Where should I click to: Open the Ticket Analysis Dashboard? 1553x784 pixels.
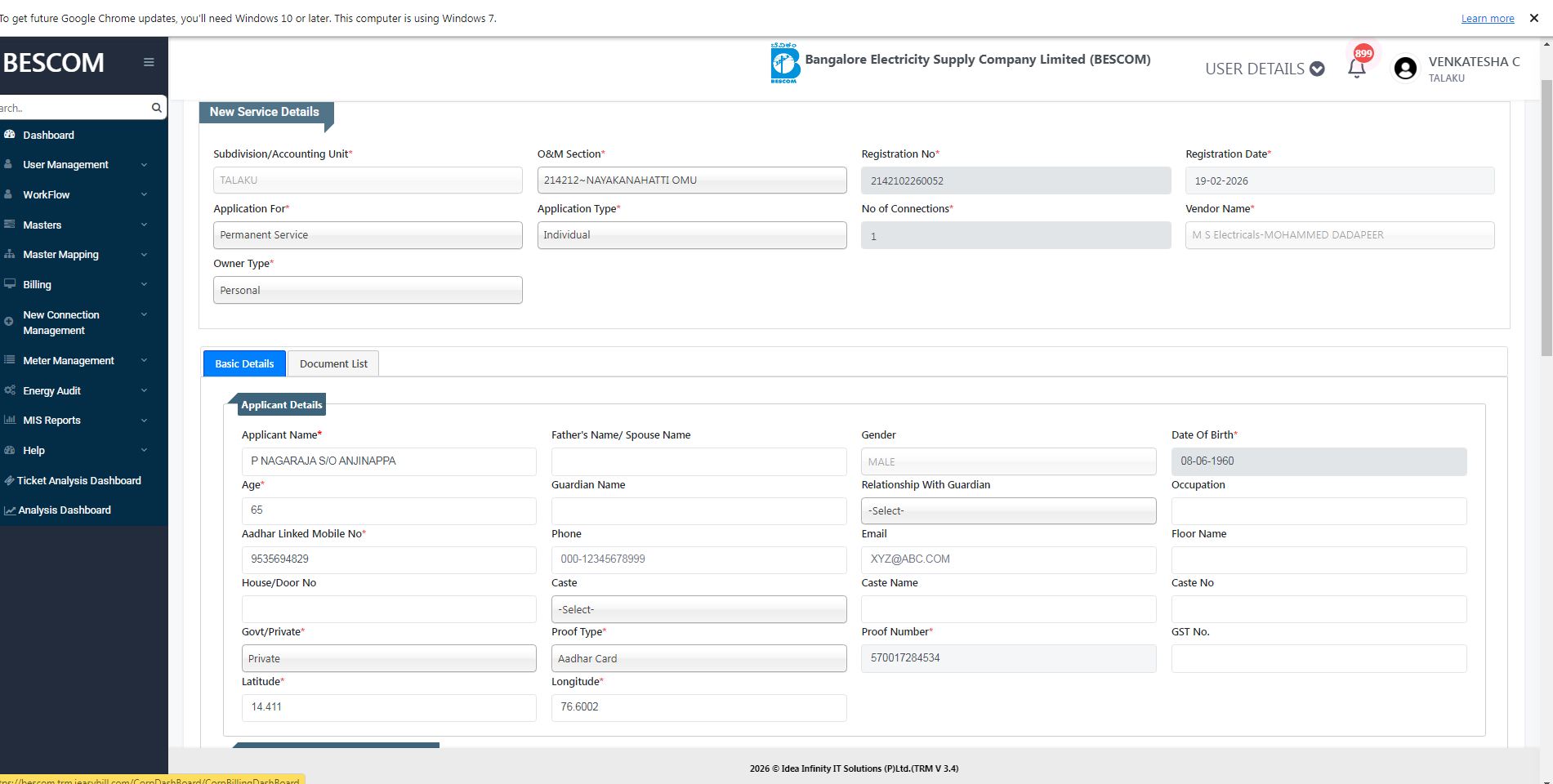(x=78, y=480)
